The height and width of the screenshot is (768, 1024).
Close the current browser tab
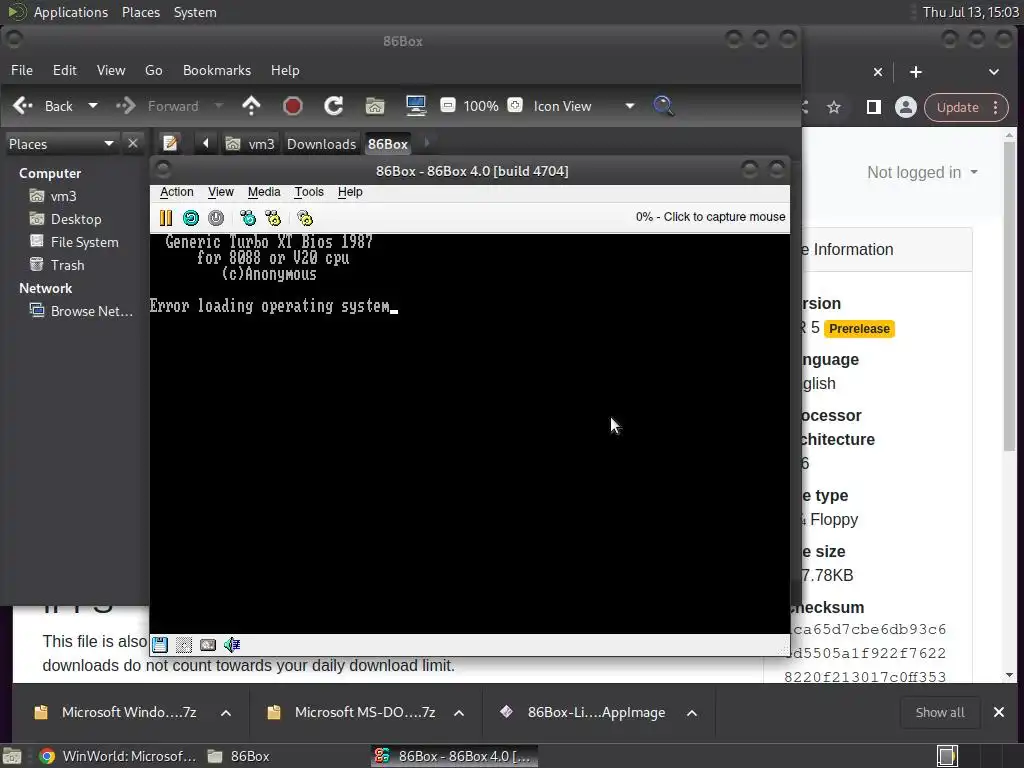tap(878, 72)
